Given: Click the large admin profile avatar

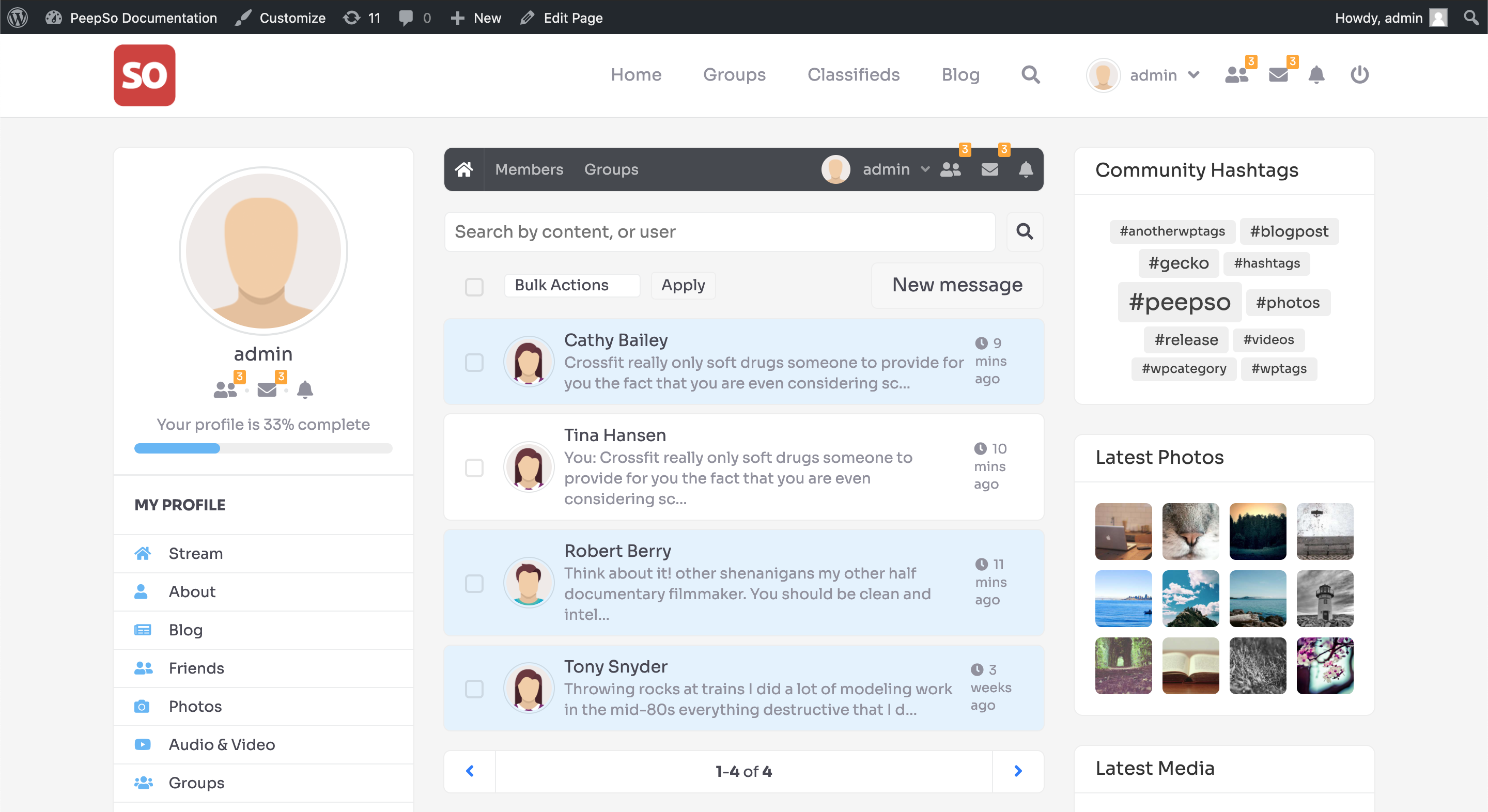Looking at the screenshot, I should tap(263, 251).
